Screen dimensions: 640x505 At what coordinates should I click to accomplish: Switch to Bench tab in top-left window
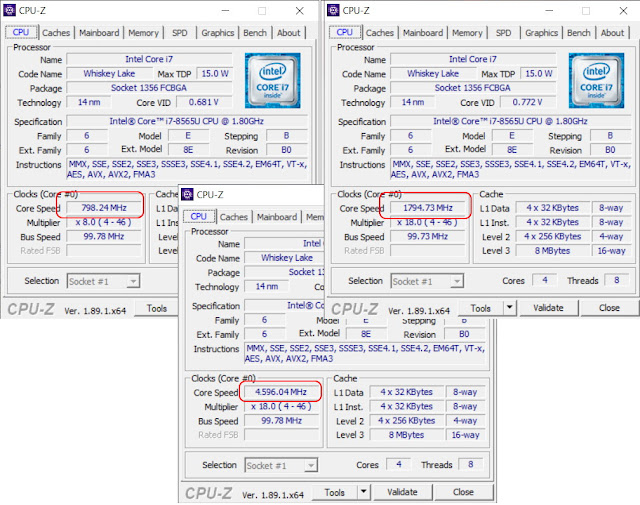click(x=255, y=33)
